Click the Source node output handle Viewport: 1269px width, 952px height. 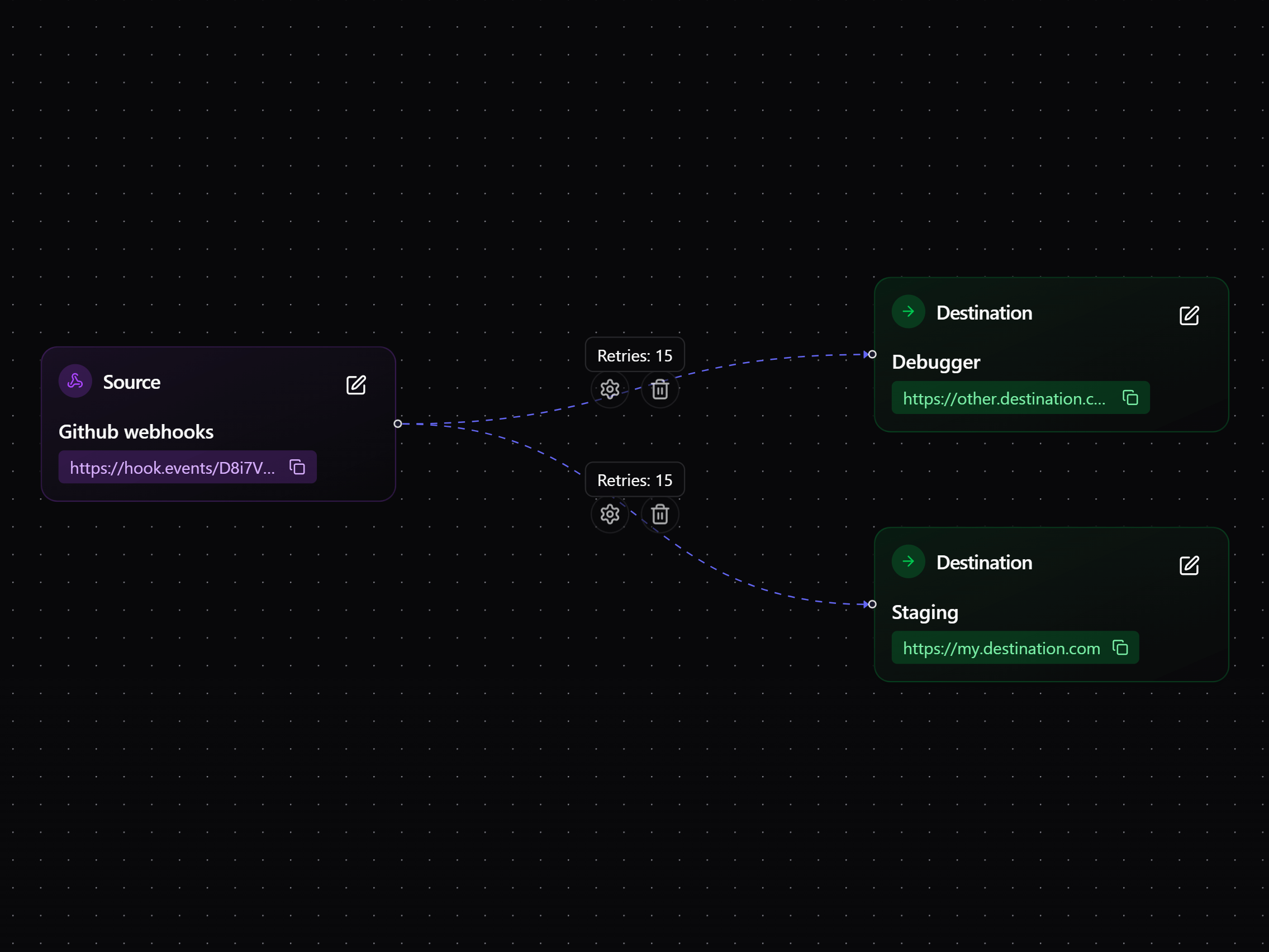(x=397, y=424)
